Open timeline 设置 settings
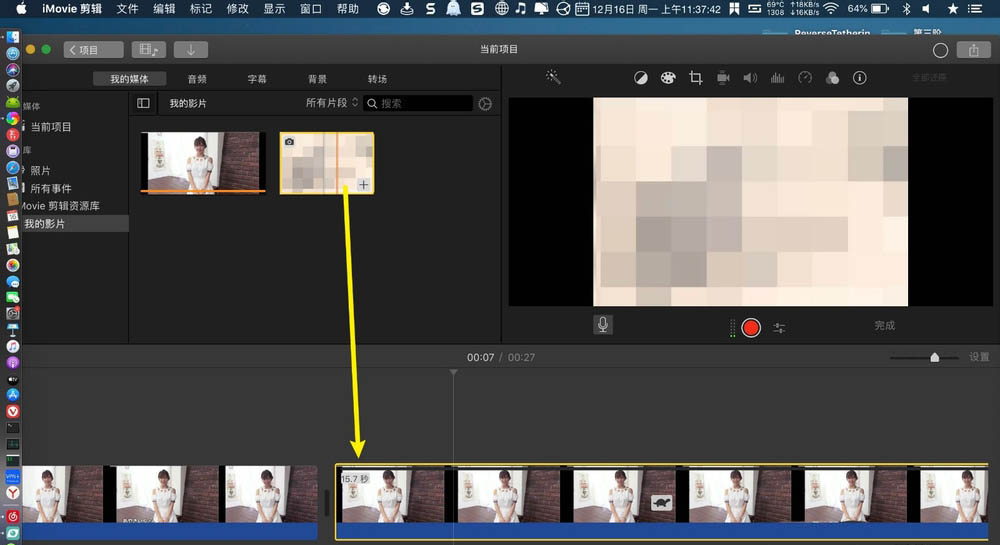The height and width of the screenshot is (545, 1000). 979,357
